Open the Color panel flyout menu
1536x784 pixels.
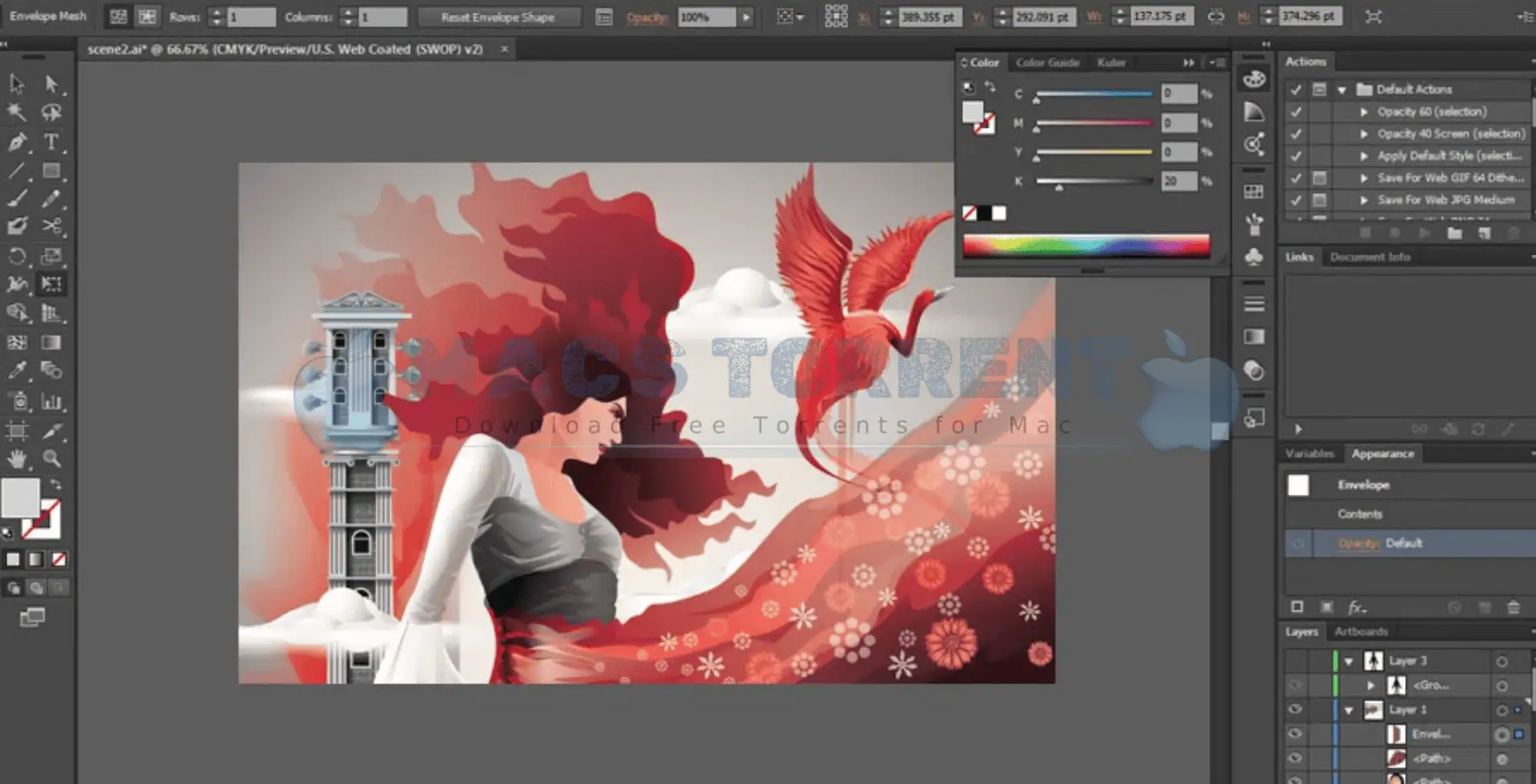1217,63
